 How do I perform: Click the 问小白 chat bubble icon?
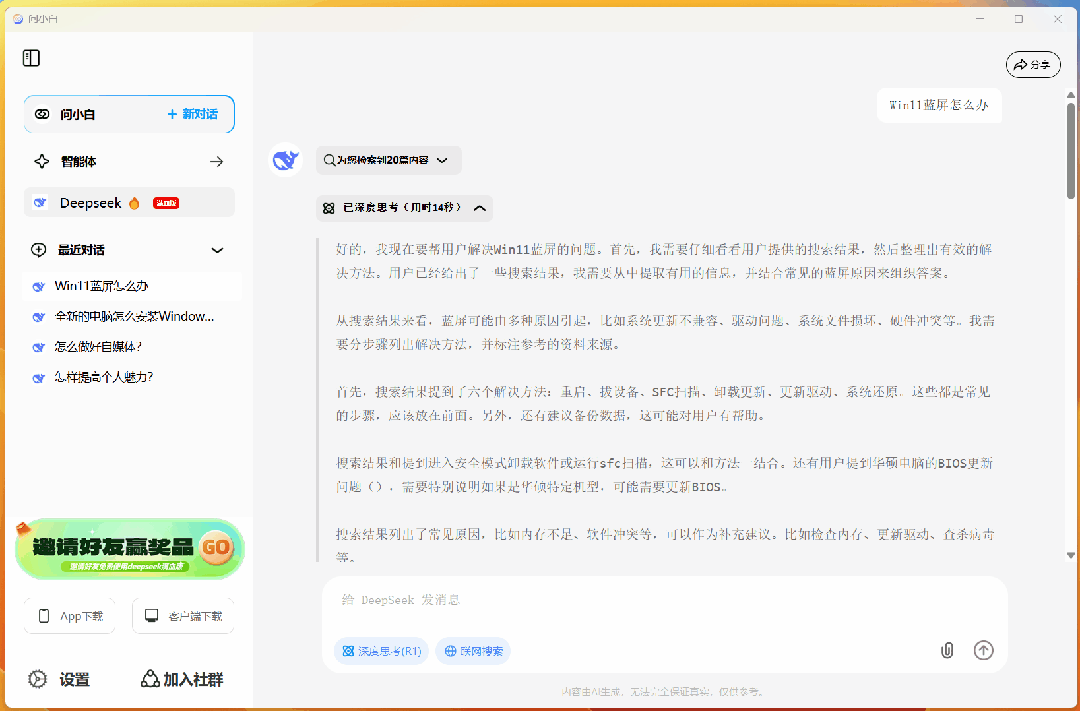pyautogui.click(x=42, y=114)
